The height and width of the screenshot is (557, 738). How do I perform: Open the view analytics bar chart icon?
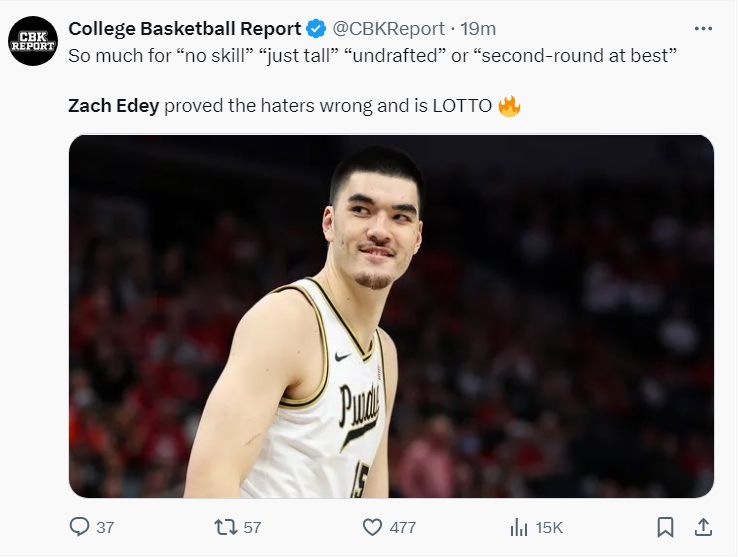pos(519,527)
